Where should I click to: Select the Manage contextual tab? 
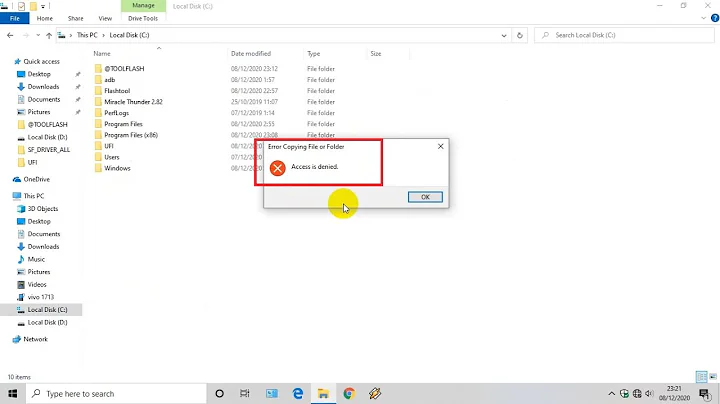pyautogui.click(x=143, y=6)
